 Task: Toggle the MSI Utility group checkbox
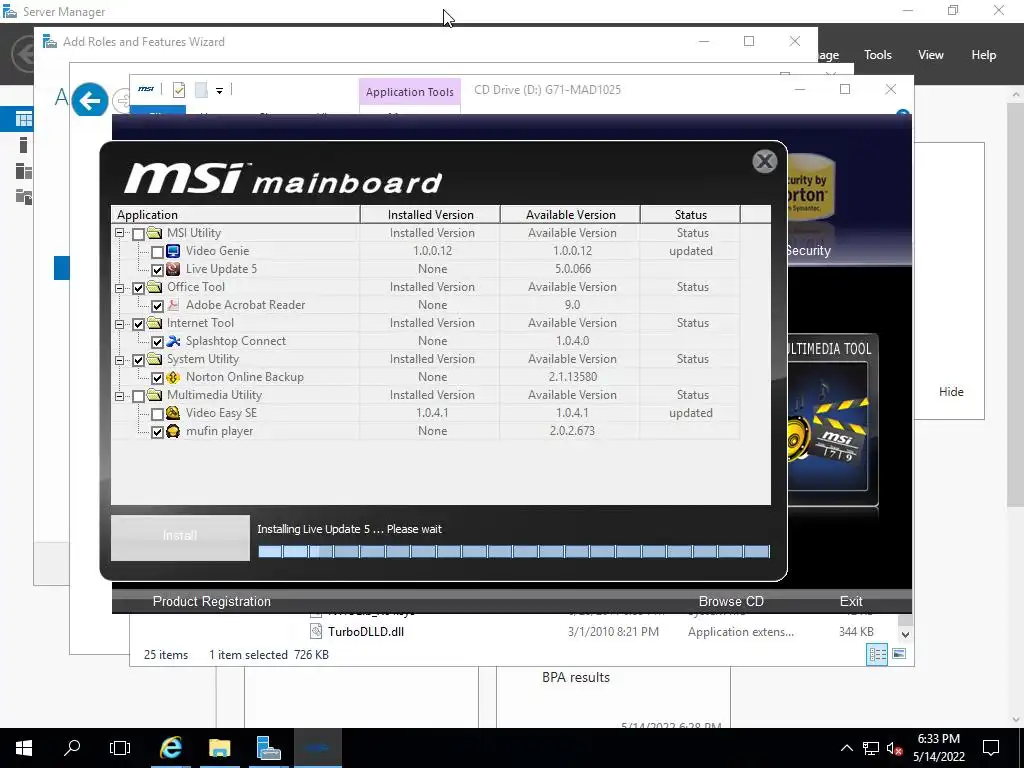click(138, 234)
